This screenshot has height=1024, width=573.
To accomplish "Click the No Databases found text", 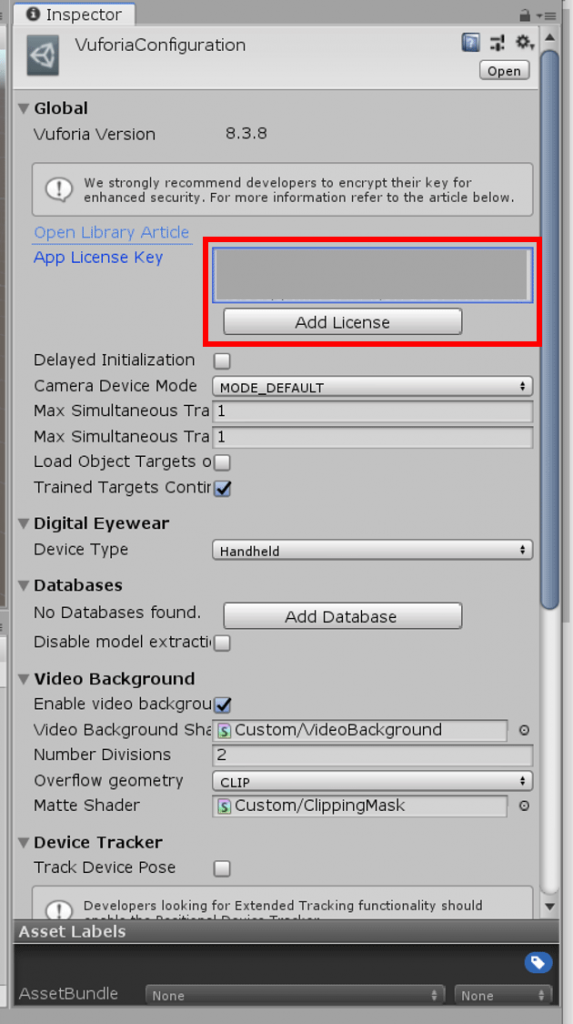I will [117, 613].
